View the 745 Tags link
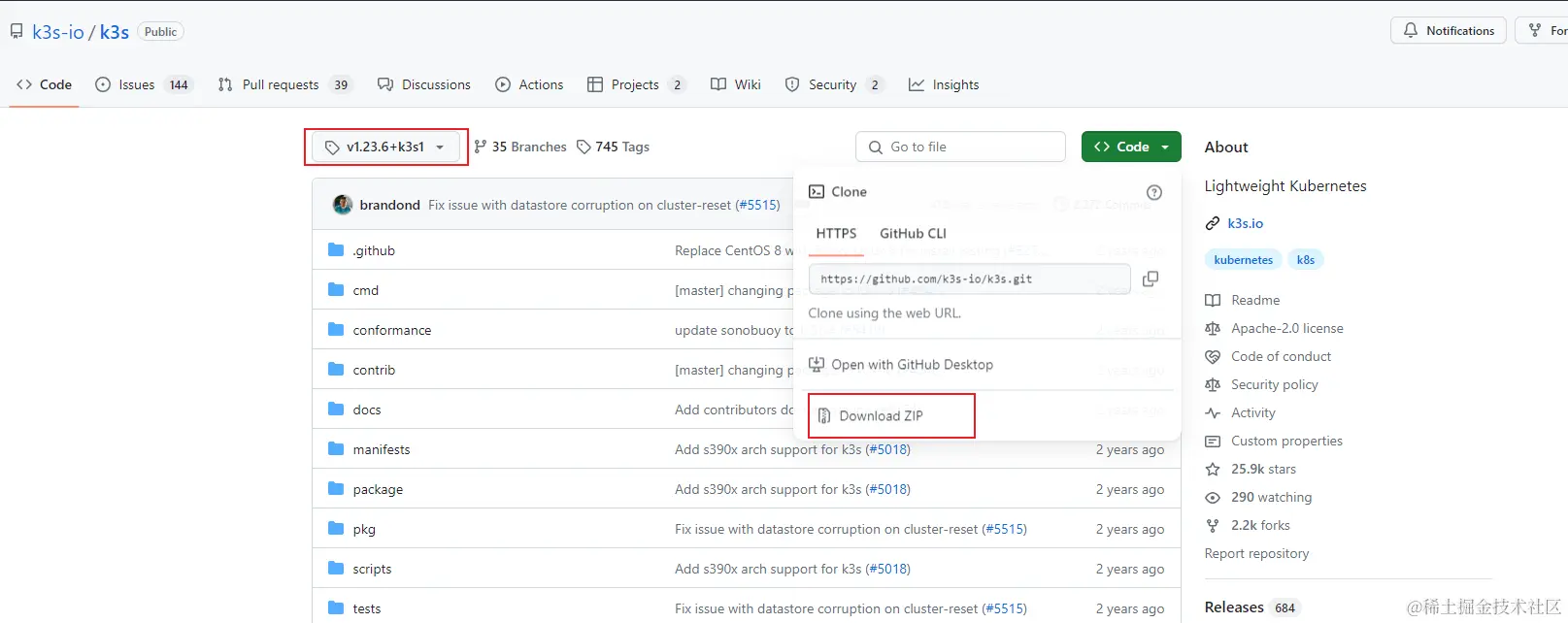This screenshot has width=1568, height=623. coord(613,147)
